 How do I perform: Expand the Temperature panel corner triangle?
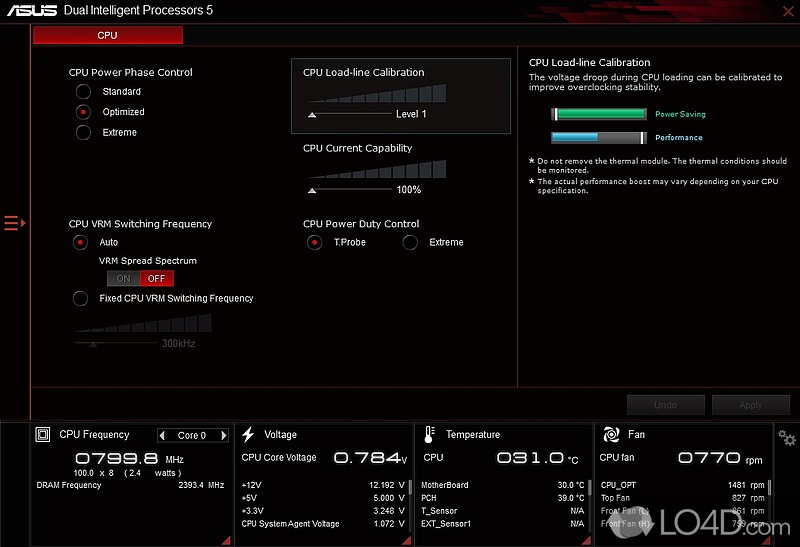point(586,540)
